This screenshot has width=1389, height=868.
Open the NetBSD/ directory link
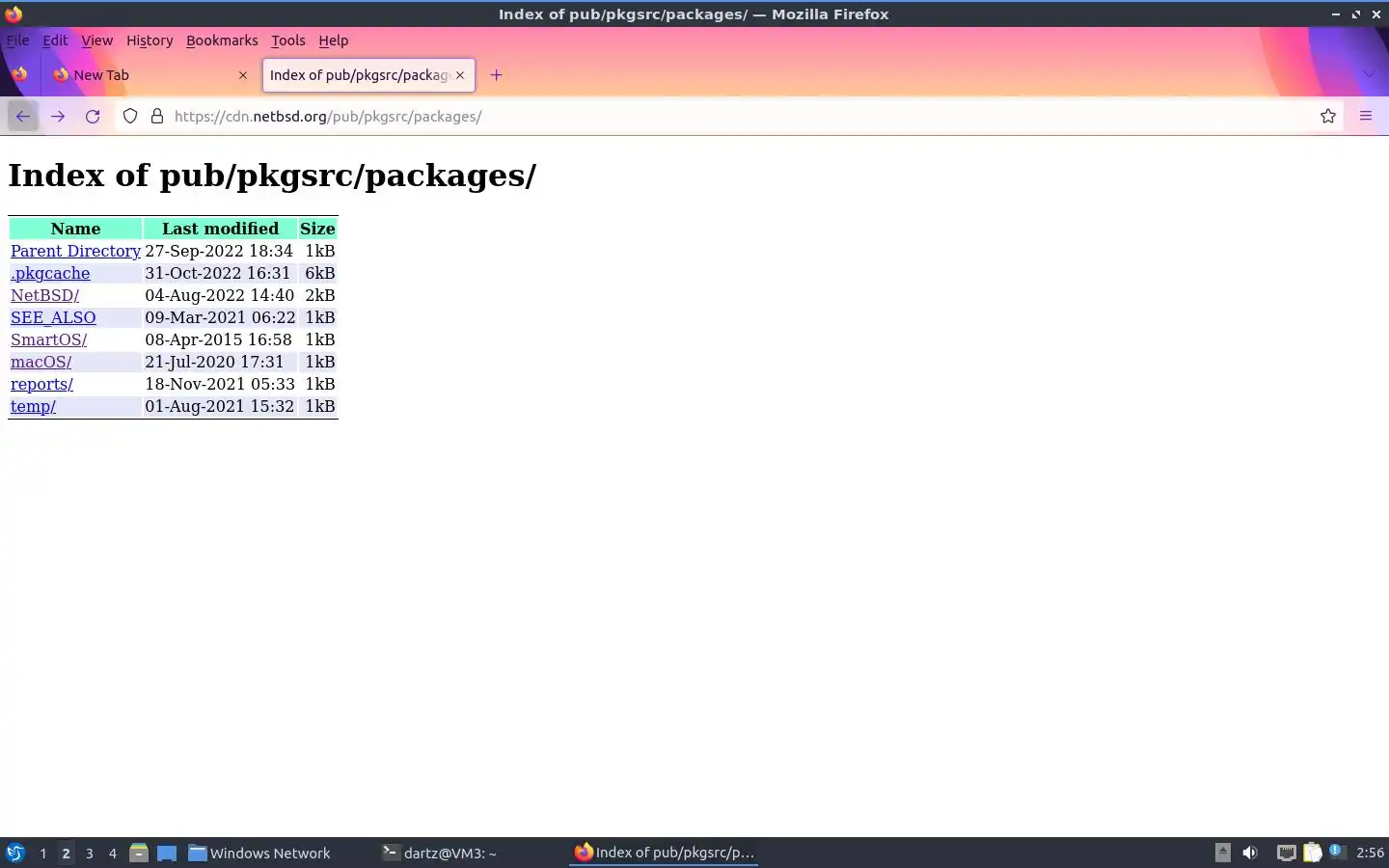tap(44, 295)
